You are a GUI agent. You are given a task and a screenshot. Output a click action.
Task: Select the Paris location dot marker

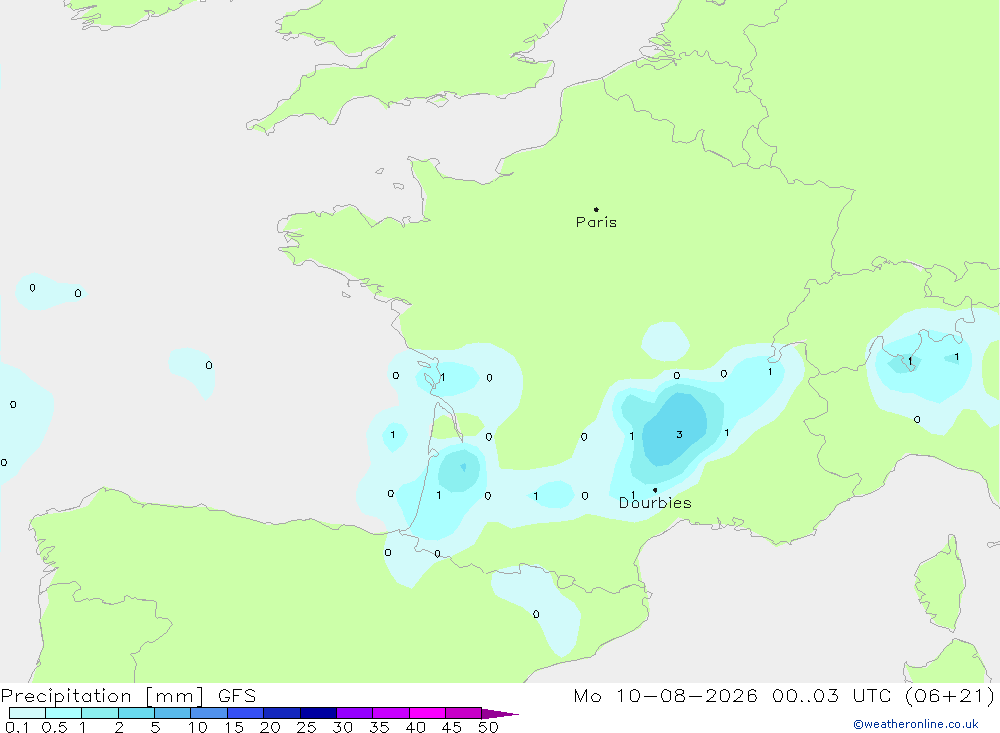pyautogui.click(x=596, y=209)
